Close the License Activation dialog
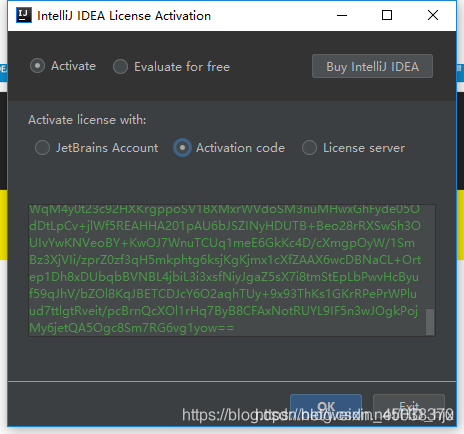The height and width of the screenshot is (434, 464). point(433,15)
